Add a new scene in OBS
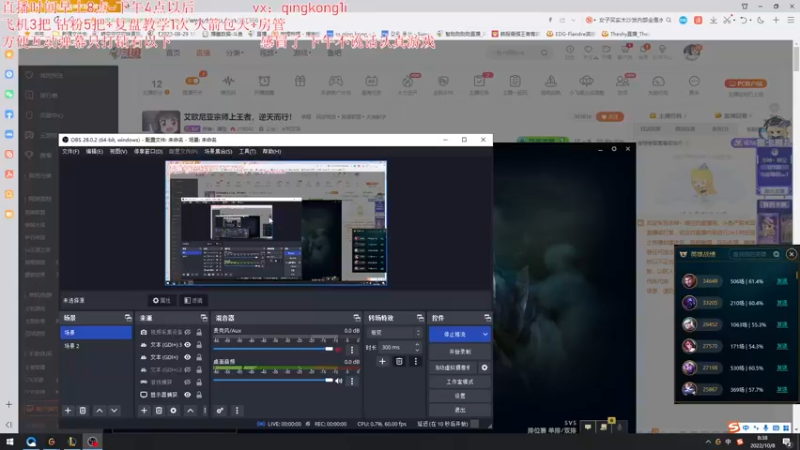The height and width of the screenshot is (450, 800). (68, 410)
